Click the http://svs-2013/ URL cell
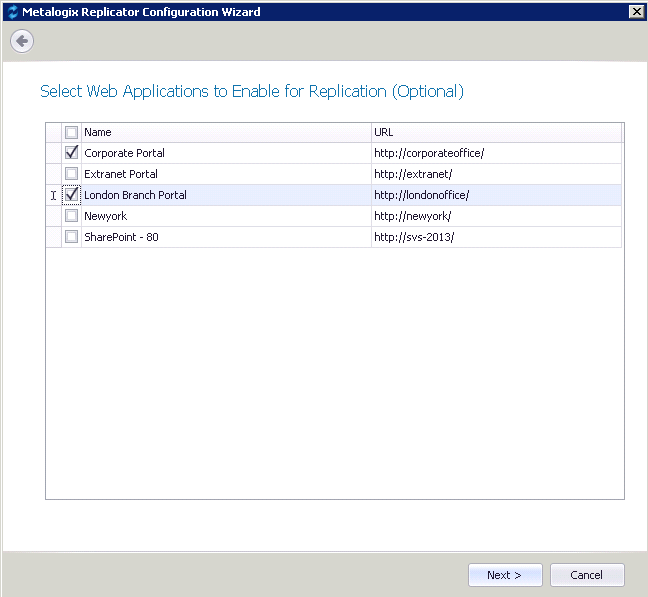Viewport: 648px width, 597px height. pos(496,237)
